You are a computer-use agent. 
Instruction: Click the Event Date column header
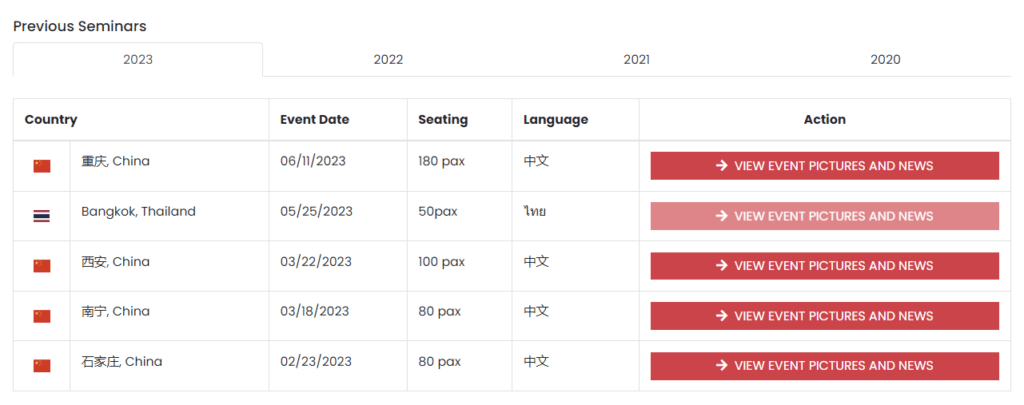click(x=314, y=120)
